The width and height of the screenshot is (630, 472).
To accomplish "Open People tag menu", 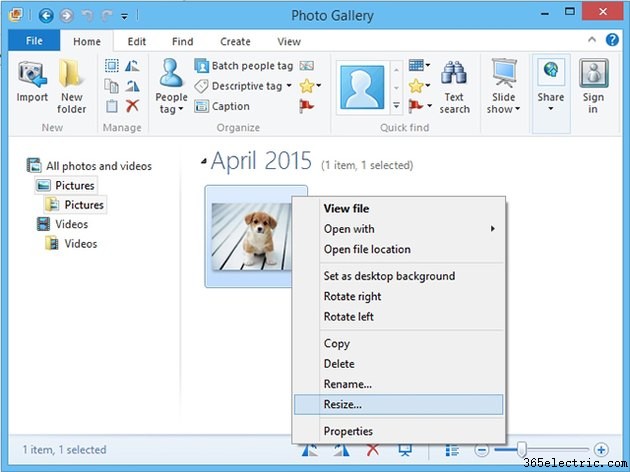I will pyautogui.click(x=171, y=86).
